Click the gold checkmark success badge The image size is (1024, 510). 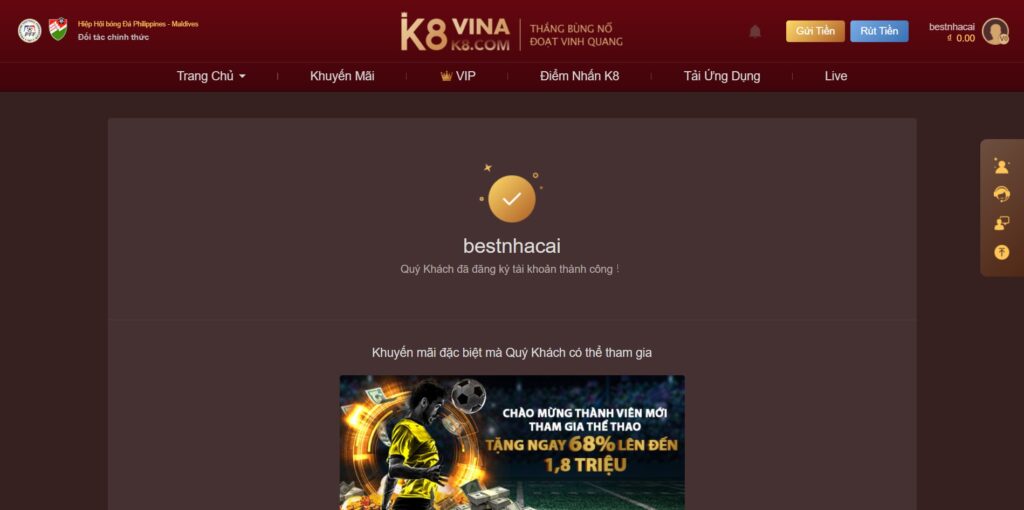click(x=512, y=199)
